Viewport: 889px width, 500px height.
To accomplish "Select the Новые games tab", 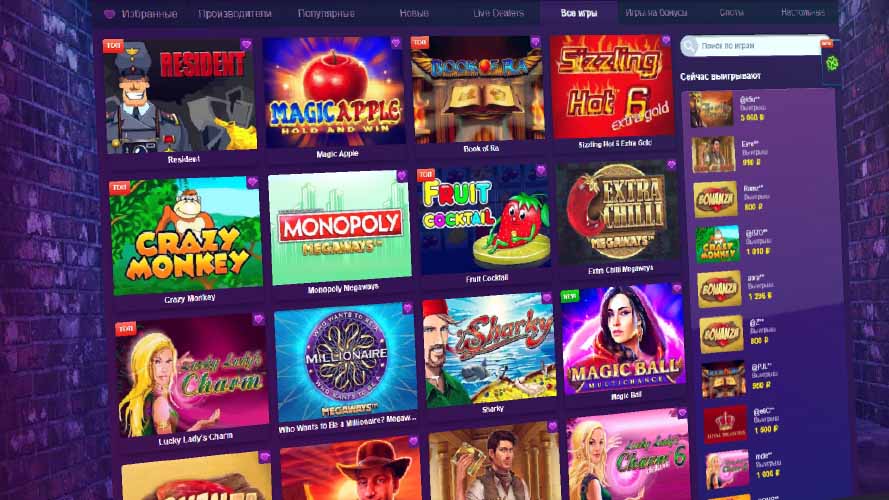I will 414,13.
